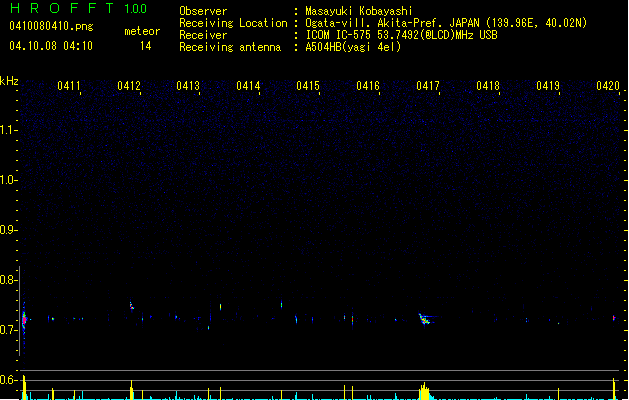Click the Receiving Location label

(x=233, y=23)
